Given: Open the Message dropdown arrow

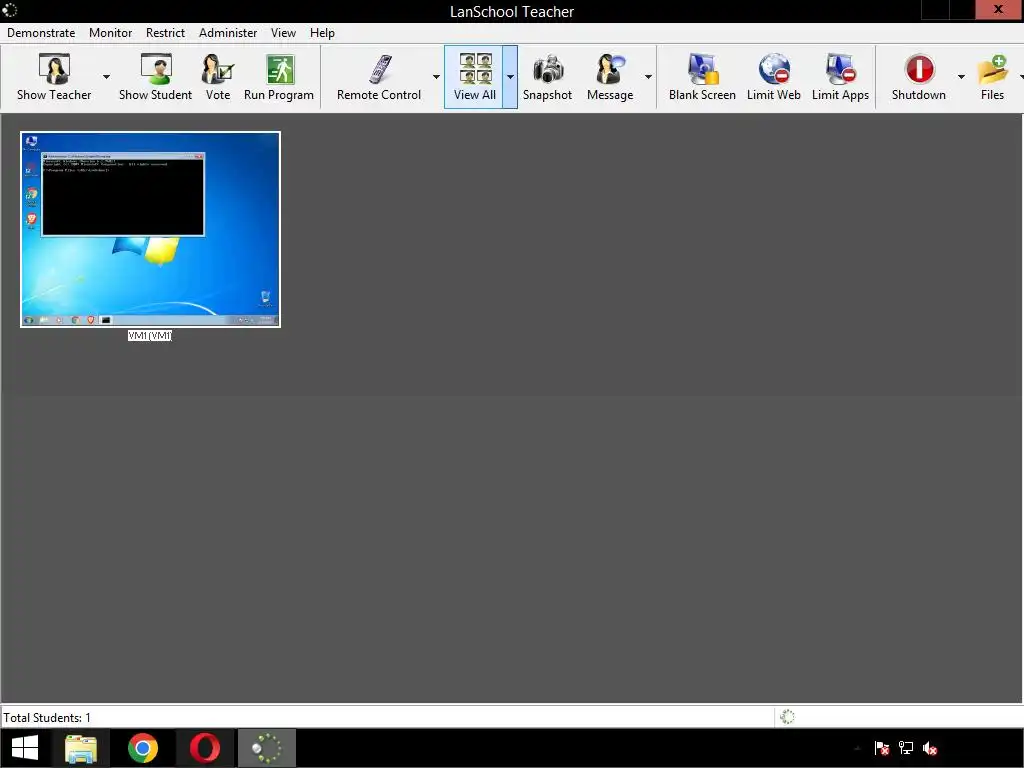Looking at the screenshot, I should point(648,77).
